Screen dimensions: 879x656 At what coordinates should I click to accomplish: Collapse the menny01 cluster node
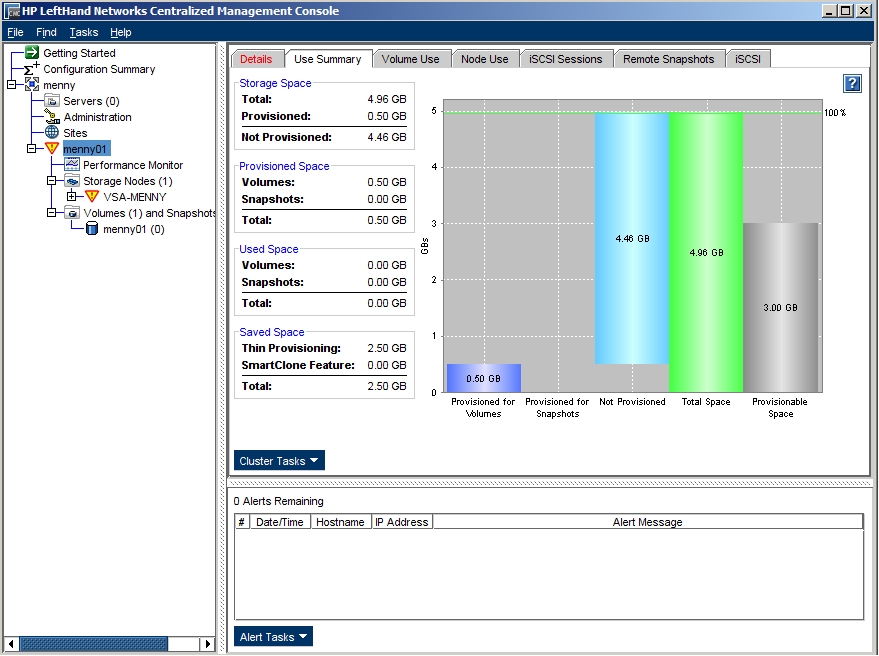coord(32,149)
